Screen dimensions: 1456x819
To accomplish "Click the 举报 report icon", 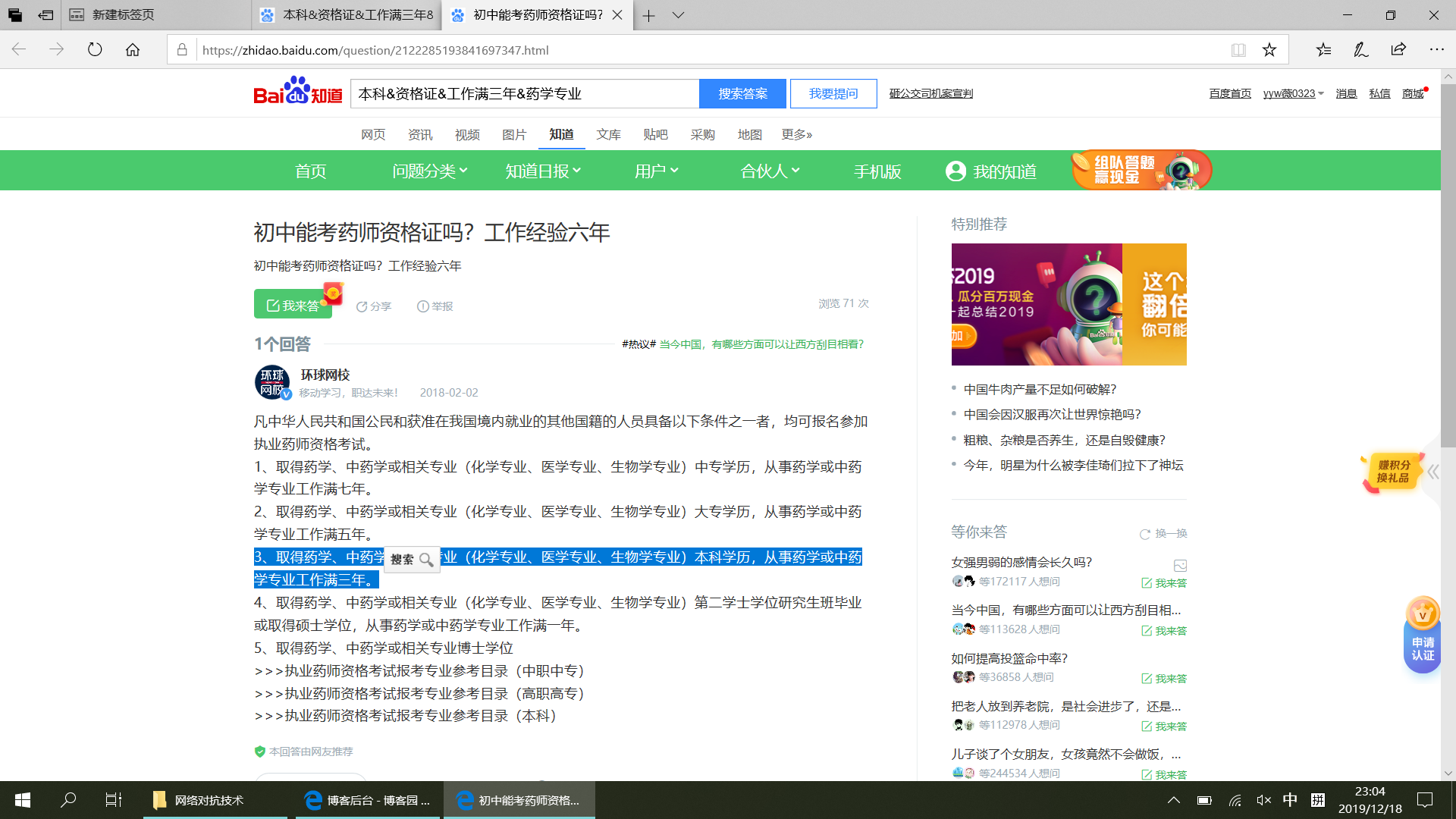I will 423,306.
